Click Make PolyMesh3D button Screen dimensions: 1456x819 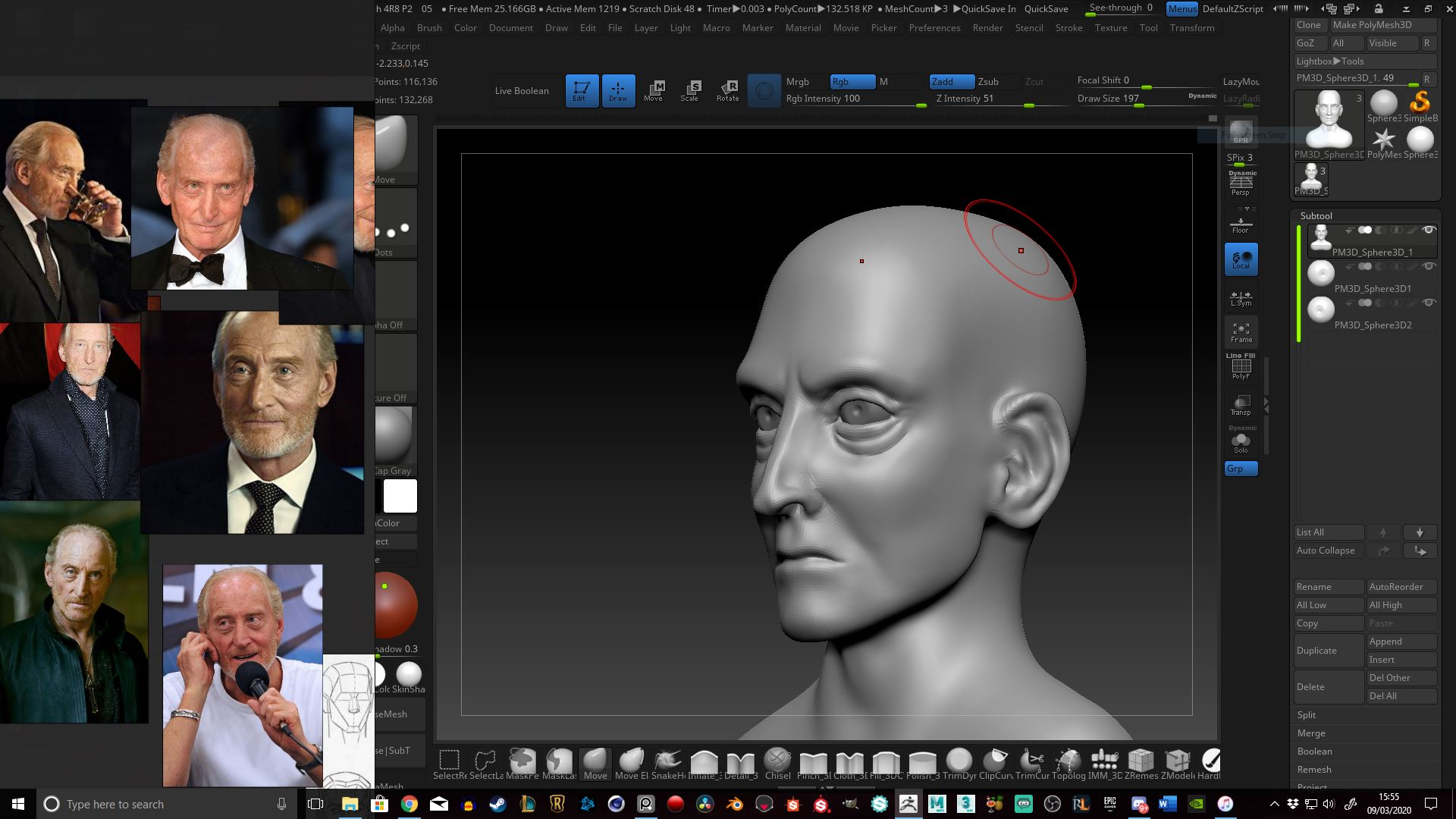tap(1382, 25)
